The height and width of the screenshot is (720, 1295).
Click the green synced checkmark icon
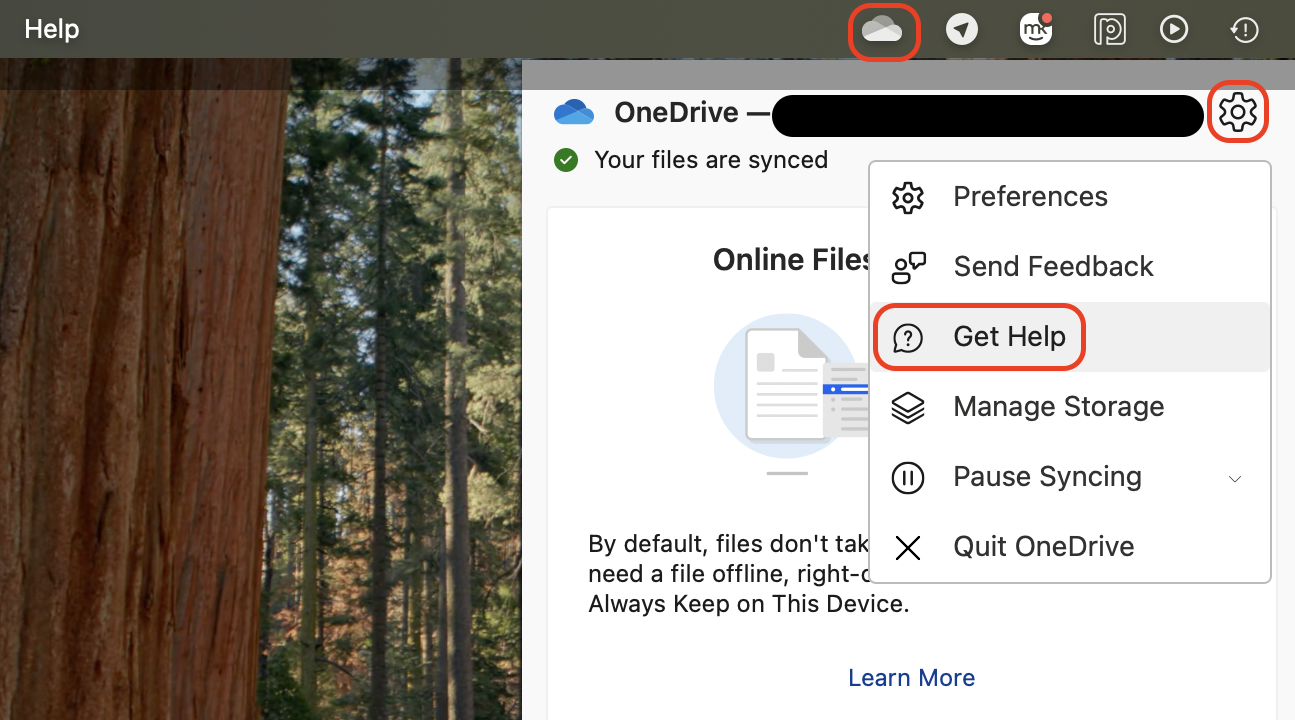pyautogui.click(x=566, y=159)
